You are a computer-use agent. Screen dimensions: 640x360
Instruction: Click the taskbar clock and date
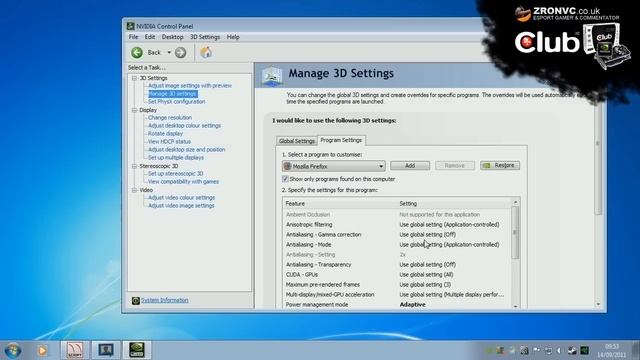point(612,351)
